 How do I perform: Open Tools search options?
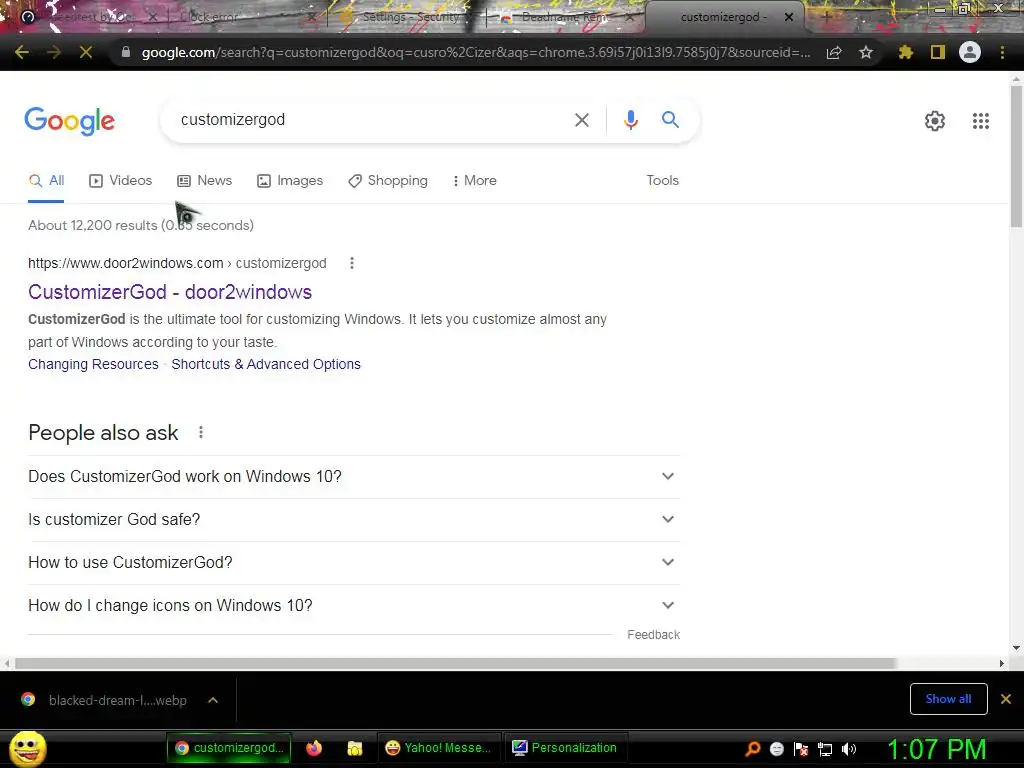[663, 180]
